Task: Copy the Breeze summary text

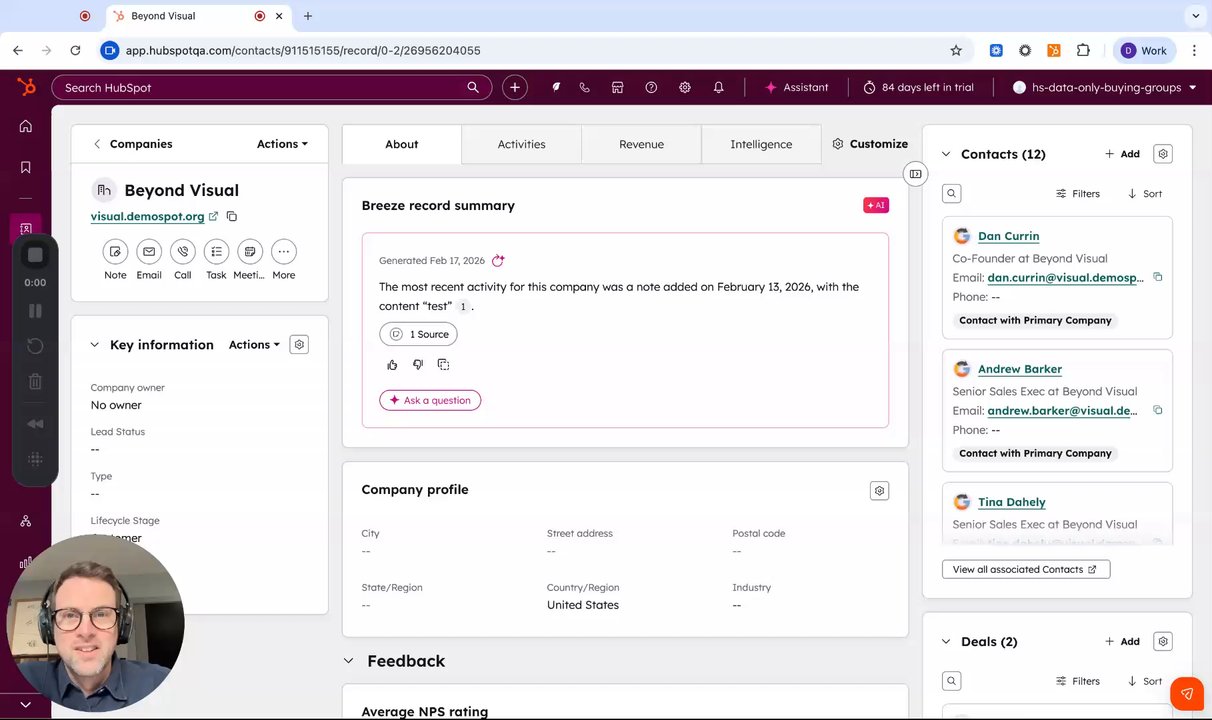Action: 443,364
